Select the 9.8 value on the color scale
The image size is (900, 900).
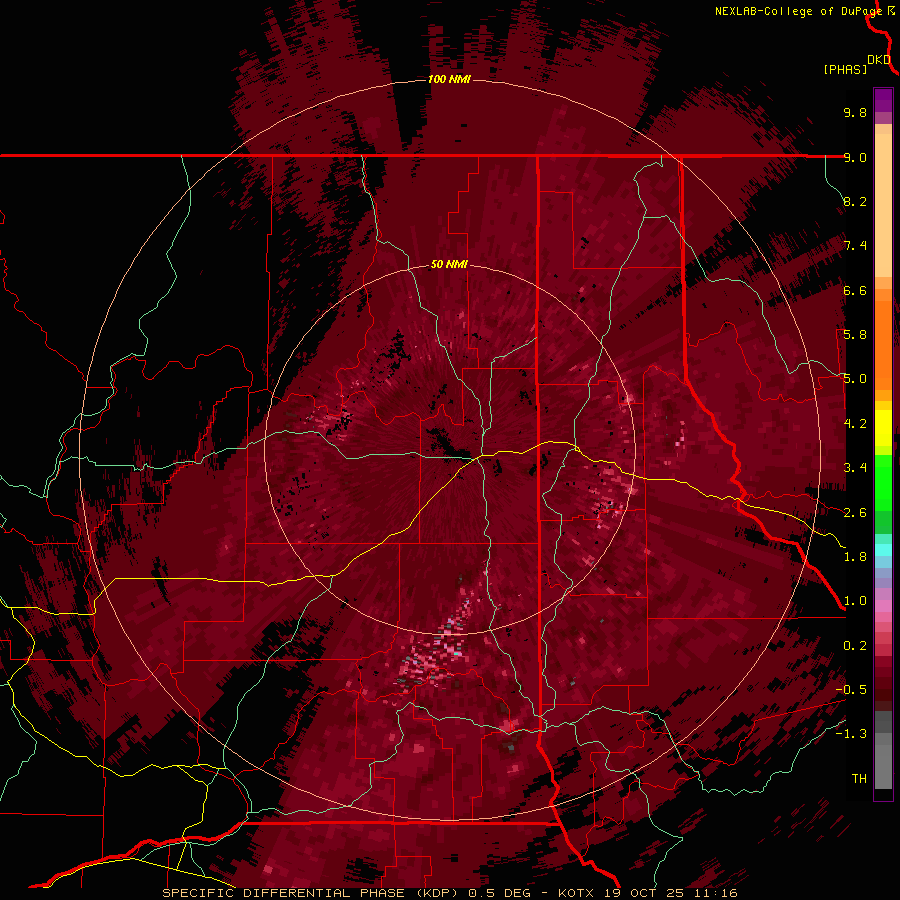(855, 112)
